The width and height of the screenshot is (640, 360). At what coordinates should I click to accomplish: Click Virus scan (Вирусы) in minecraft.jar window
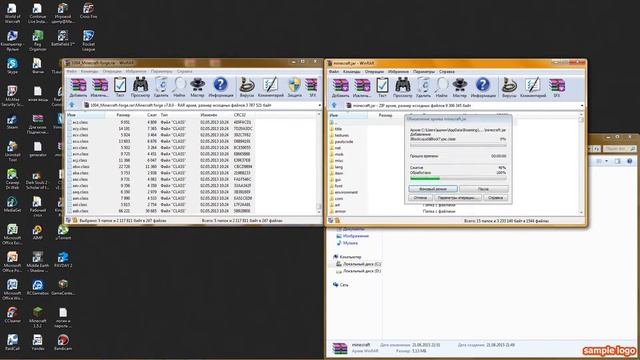[x=509, y=88]
